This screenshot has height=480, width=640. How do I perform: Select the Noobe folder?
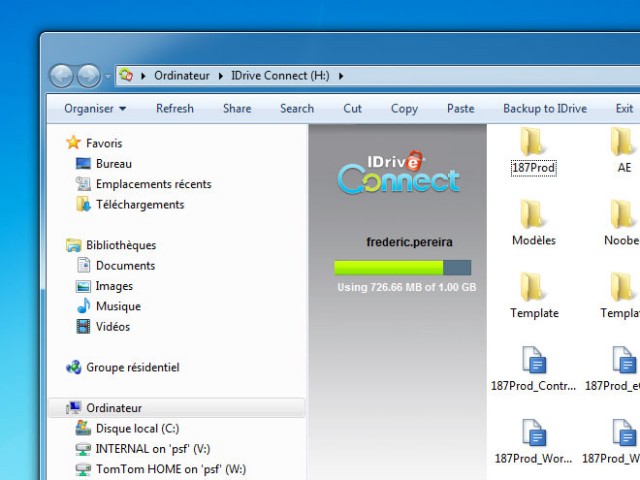pyautogui.click(x=622, y=223)
